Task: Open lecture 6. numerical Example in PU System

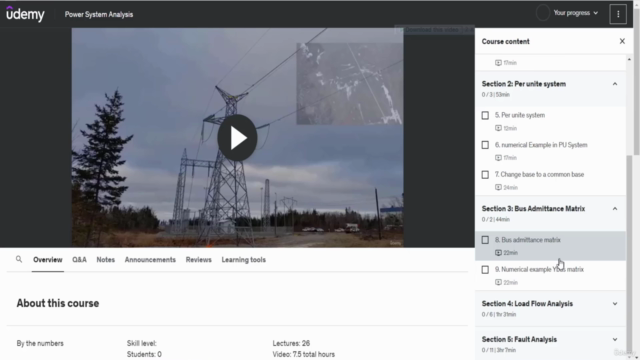Action: click(x=541, y=145)
